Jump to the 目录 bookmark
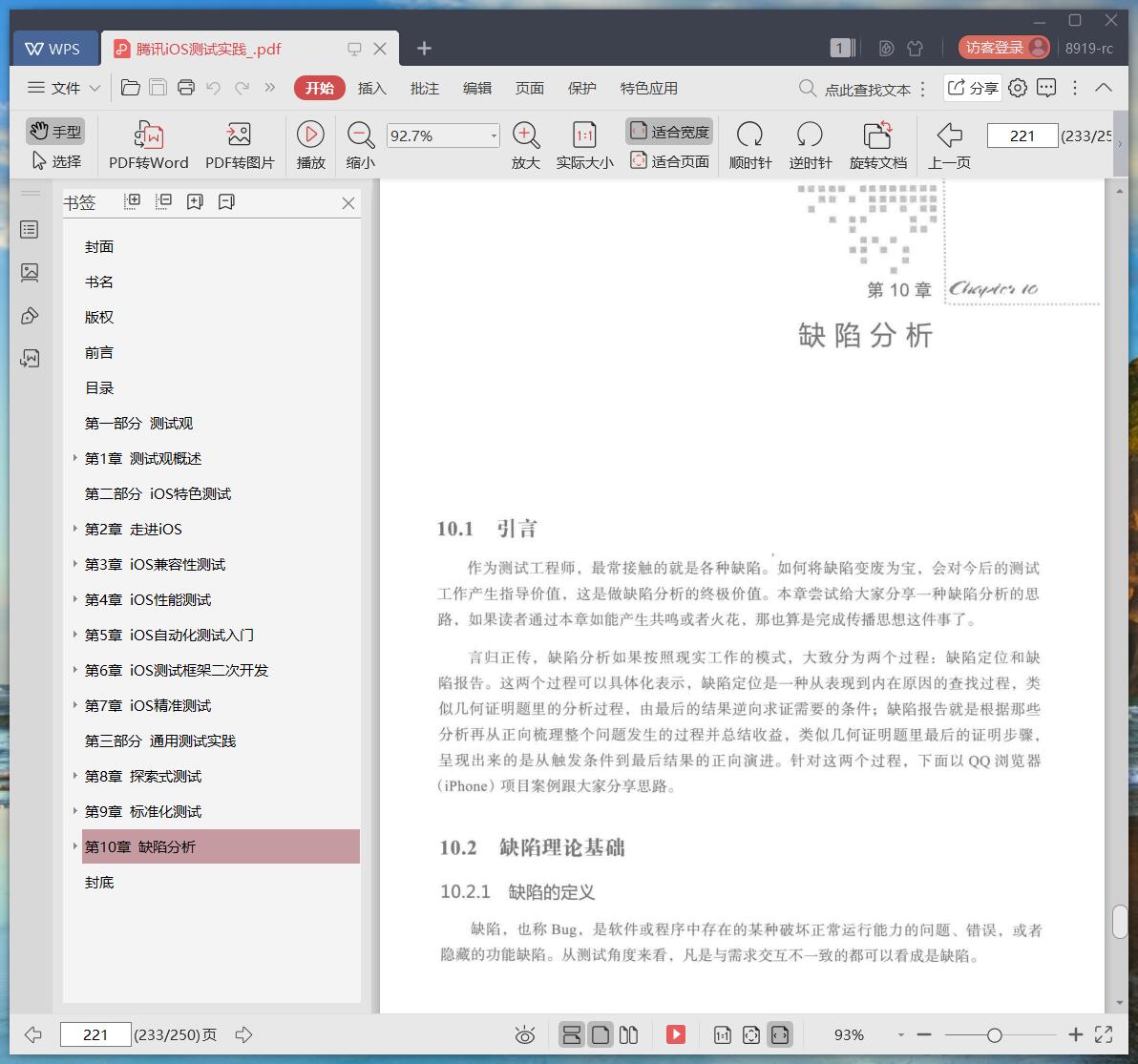 pyautogui.click(x=99, y=388)
